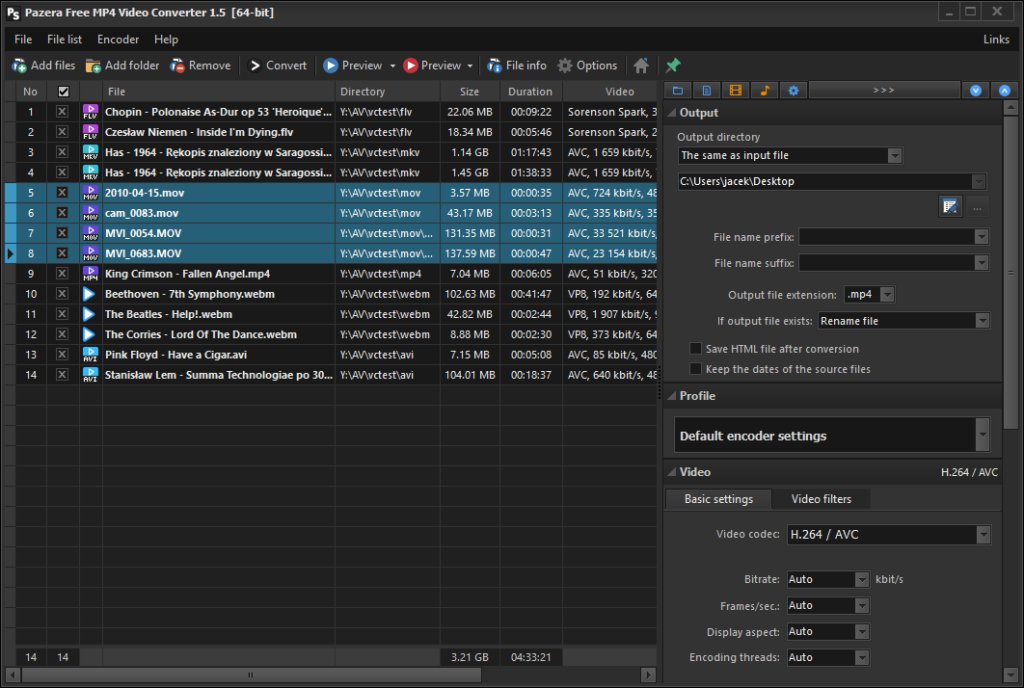Image resolution: width=1024 pixels, height=688 pixels.
Task: Open the Profile encoder settings dropdown
Action: pyautogui.click(x=982, y=435)
